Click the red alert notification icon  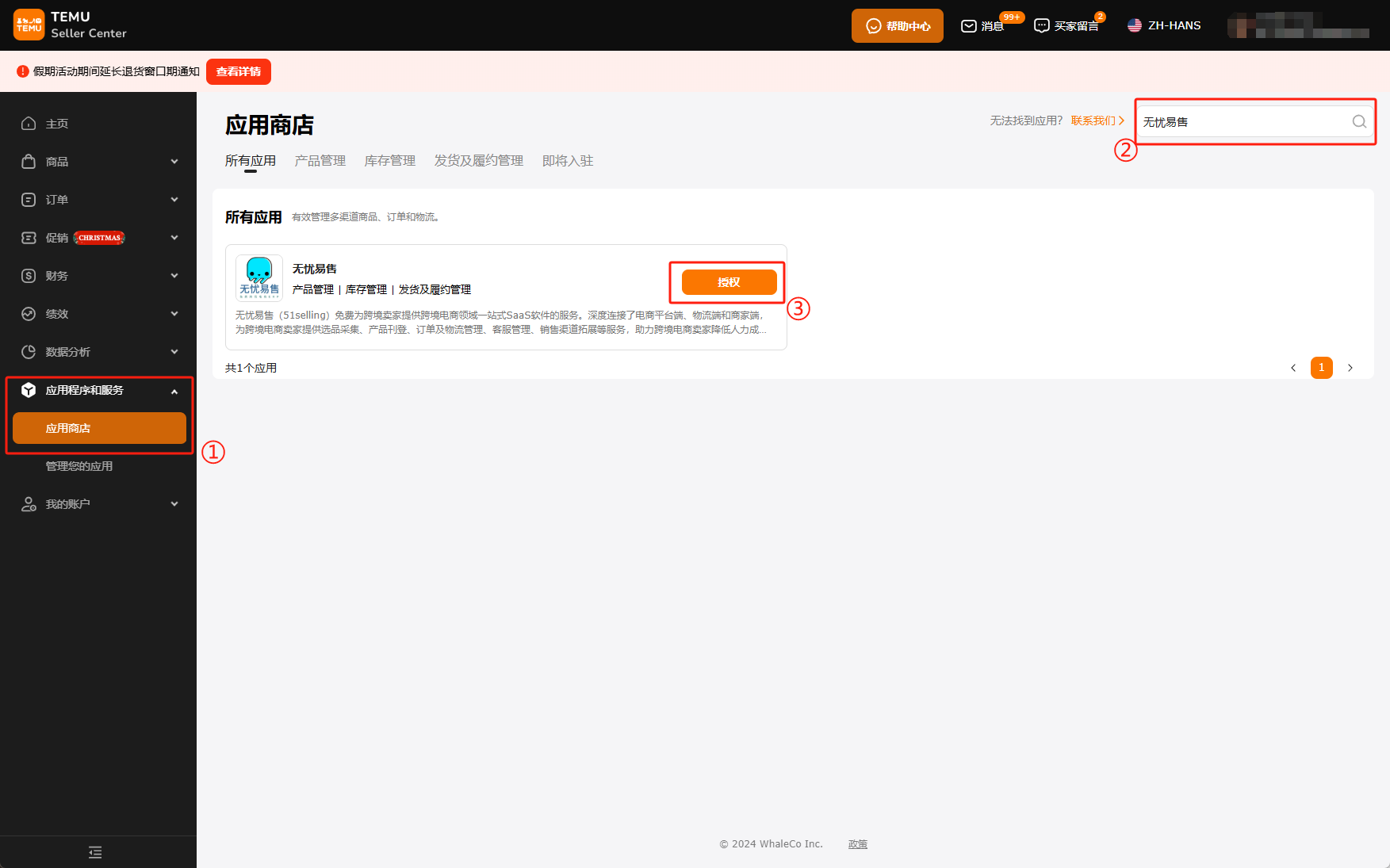[x=23, y=71]
